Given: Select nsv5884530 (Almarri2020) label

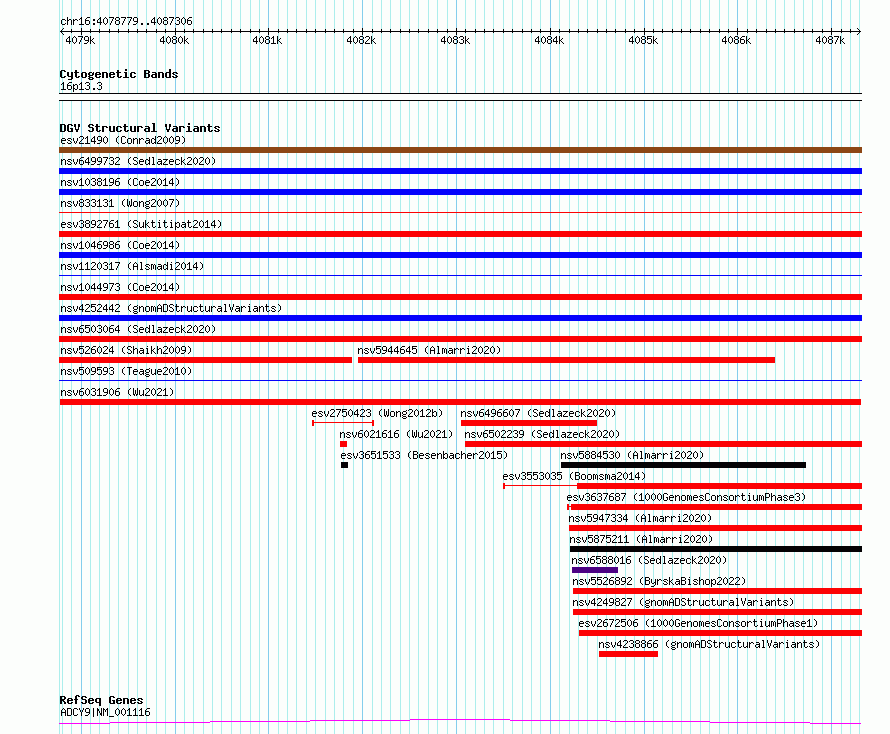Looking at the screenshot, I should [x=632, y=455].
